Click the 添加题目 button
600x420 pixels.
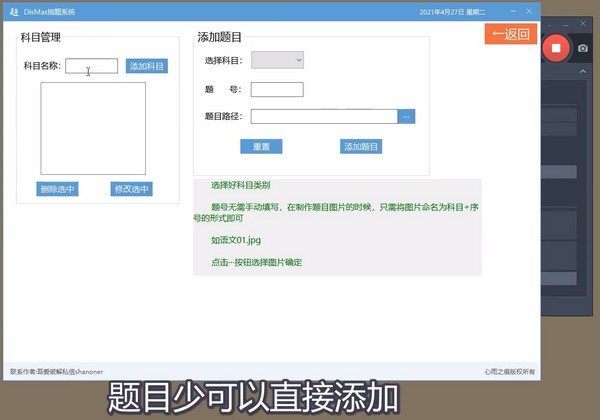click(361, 147)
